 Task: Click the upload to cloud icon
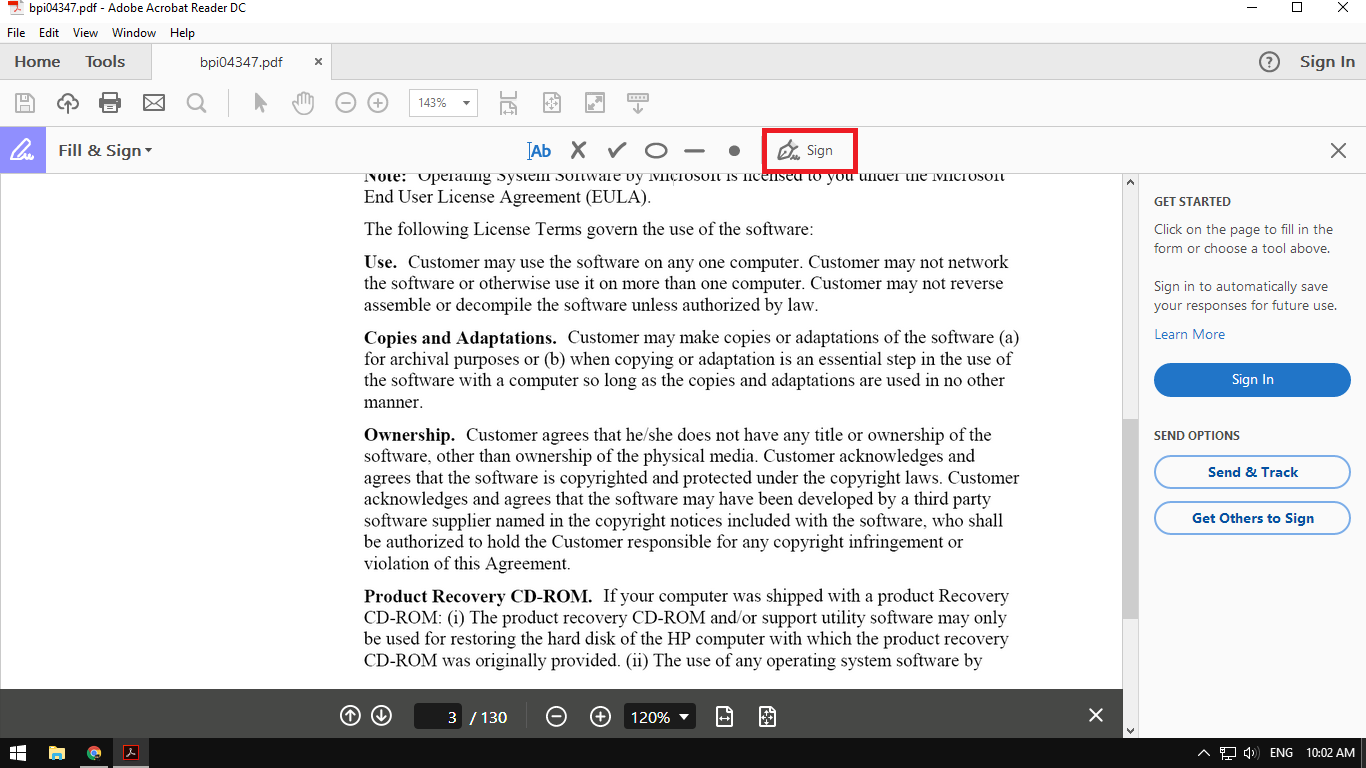tap(67, 102)
